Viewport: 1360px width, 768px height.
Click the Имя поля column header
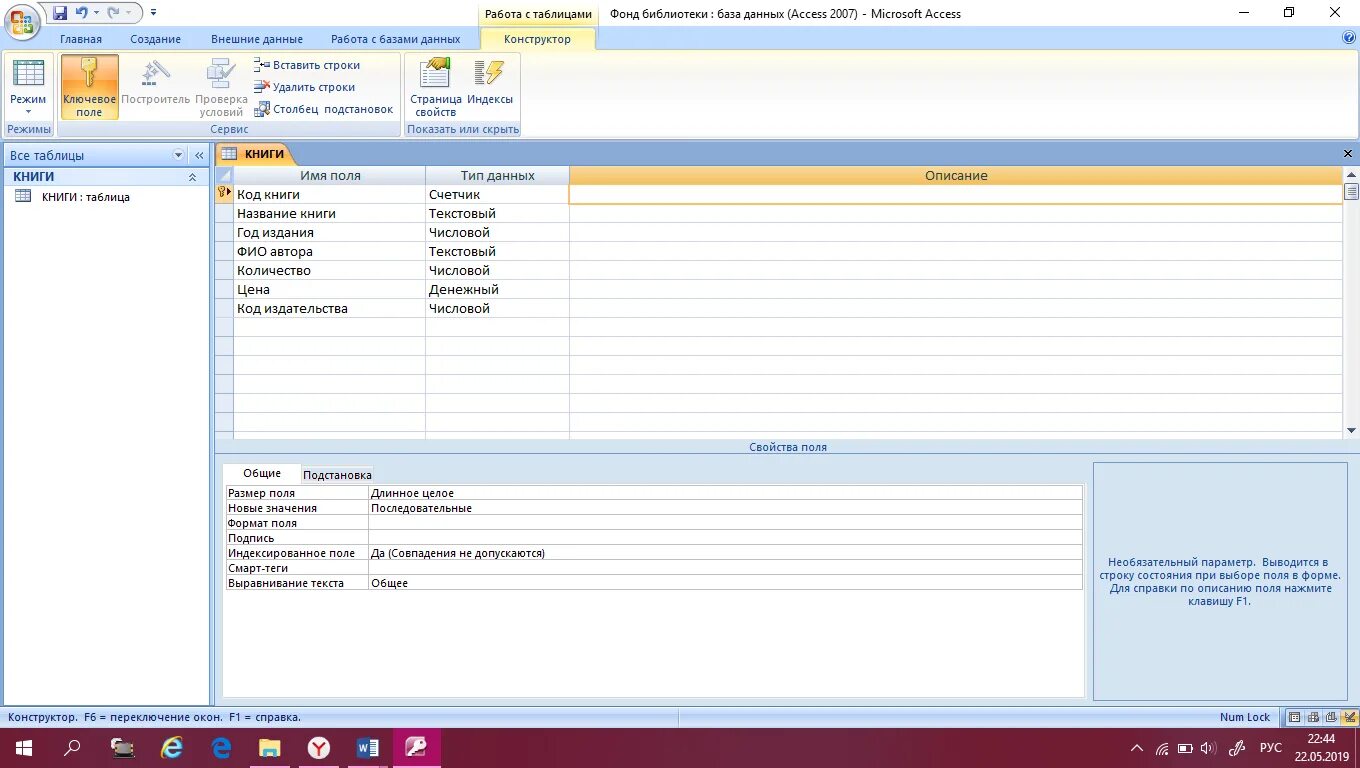click(x=330, y=175)
